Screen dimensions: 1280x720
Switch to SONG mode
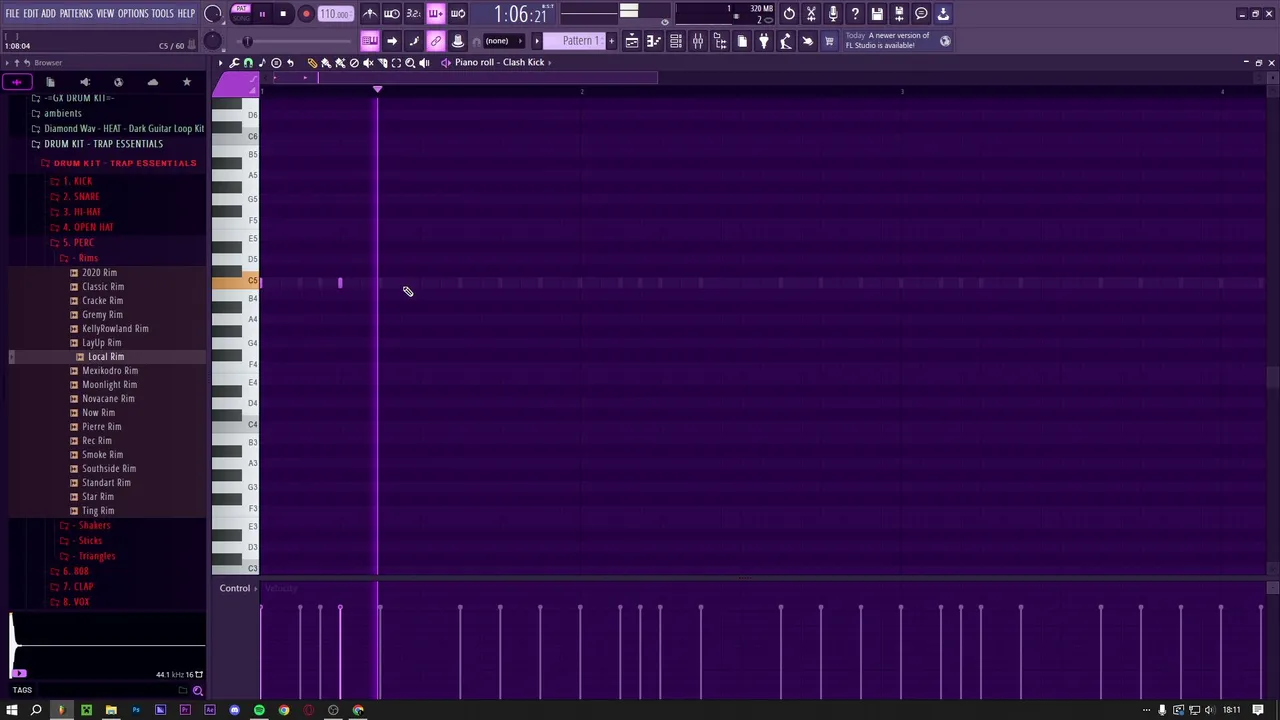241,18
